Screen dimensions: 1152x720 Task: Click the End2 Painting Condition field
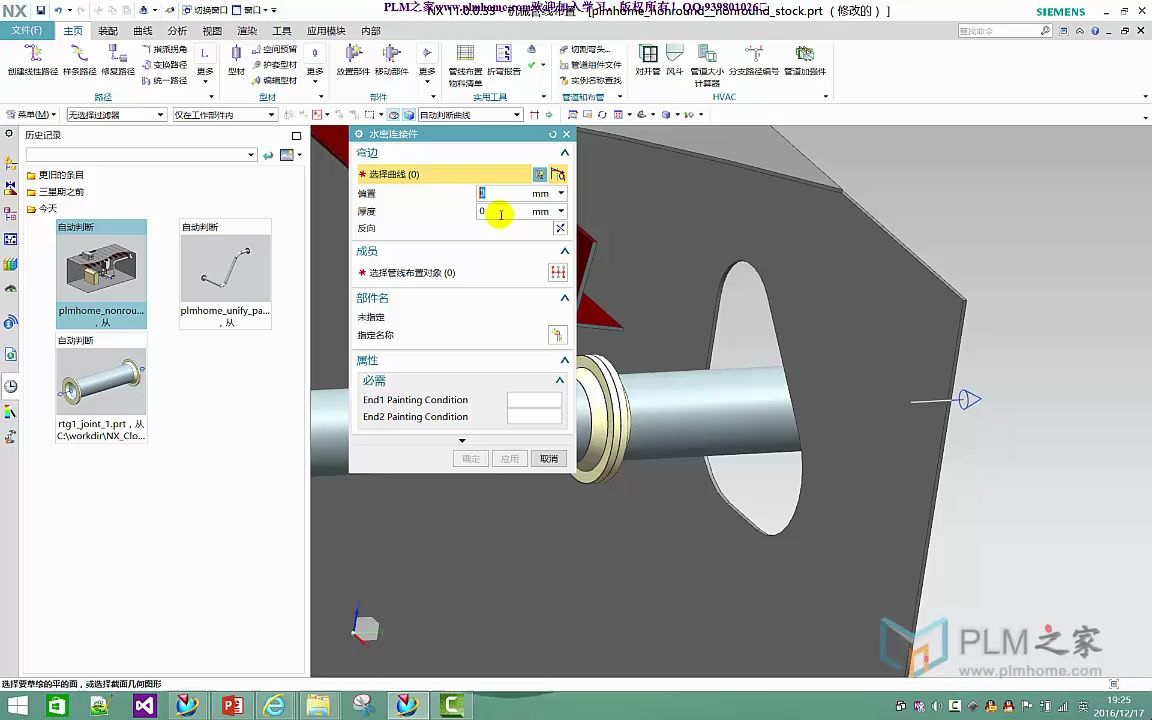[534, 417]
